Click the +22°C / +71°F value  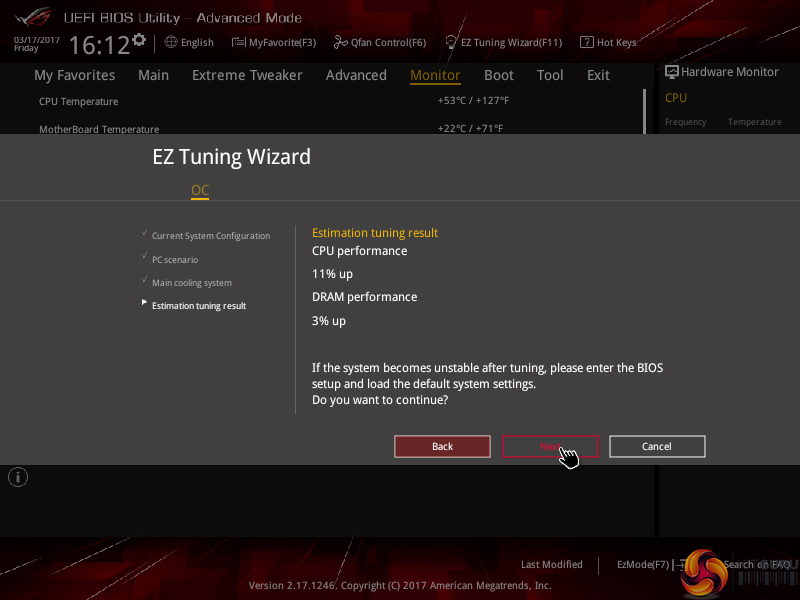pyautogui.click(x=470, y=128)
